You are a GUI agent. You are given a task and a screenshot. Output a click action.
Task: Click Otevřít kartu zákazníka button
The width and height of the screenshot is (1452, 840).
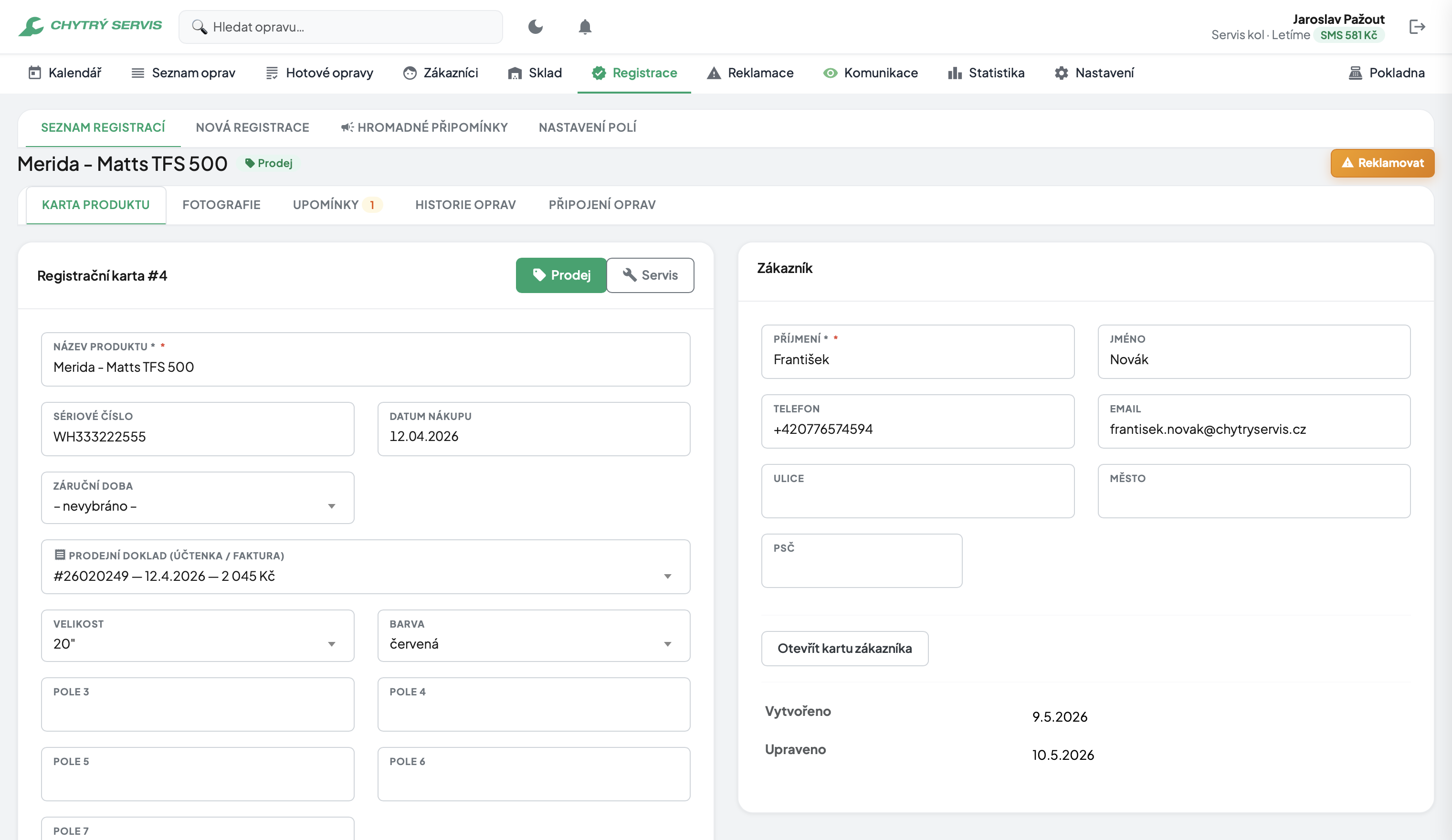click(845, 649)
